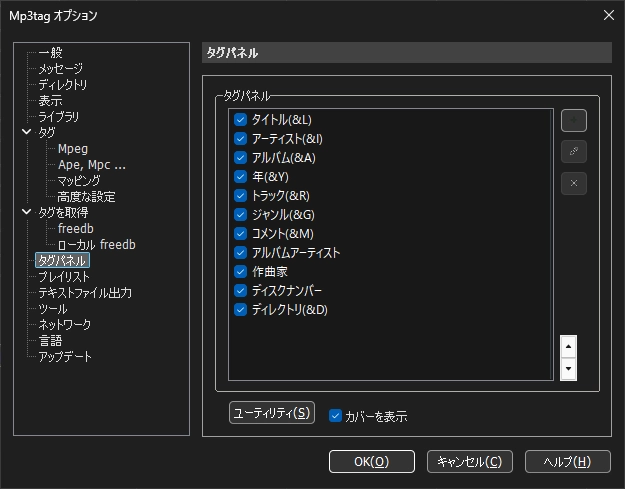625x489 pixels.
Task: Open the freedb settings page
Action: pyautogui.click(x=76, y=228)
